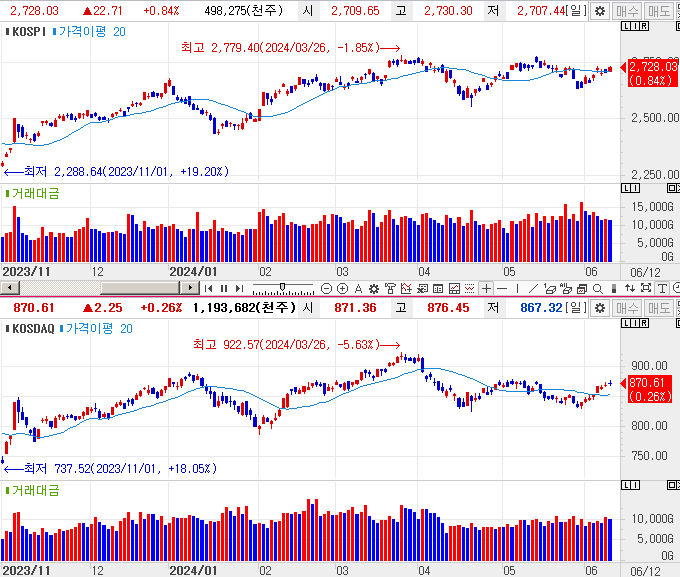Screen dimensions: 680x577
Task: Open the indicator chart icon with red line
Action: tap(406, 288)
